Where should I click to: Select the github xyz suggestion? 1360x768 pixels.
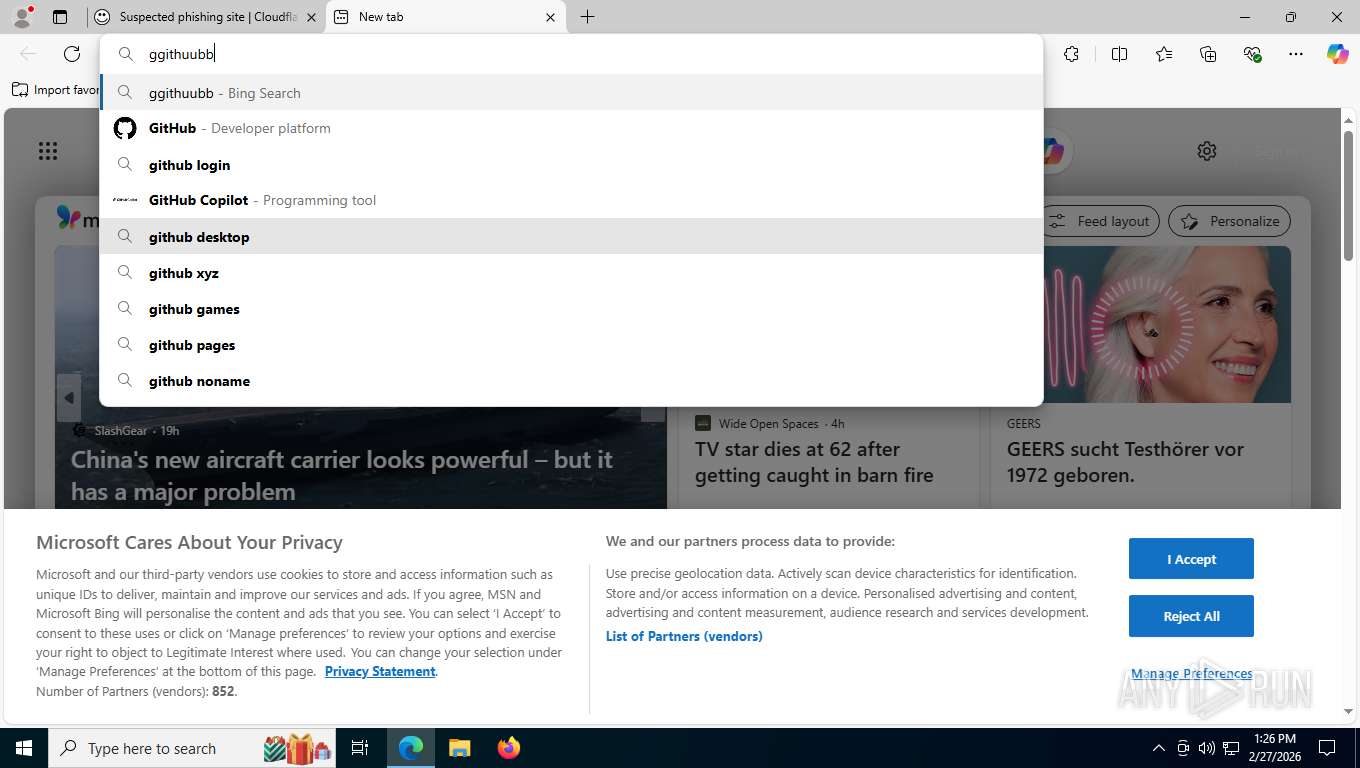coord(572,273)
